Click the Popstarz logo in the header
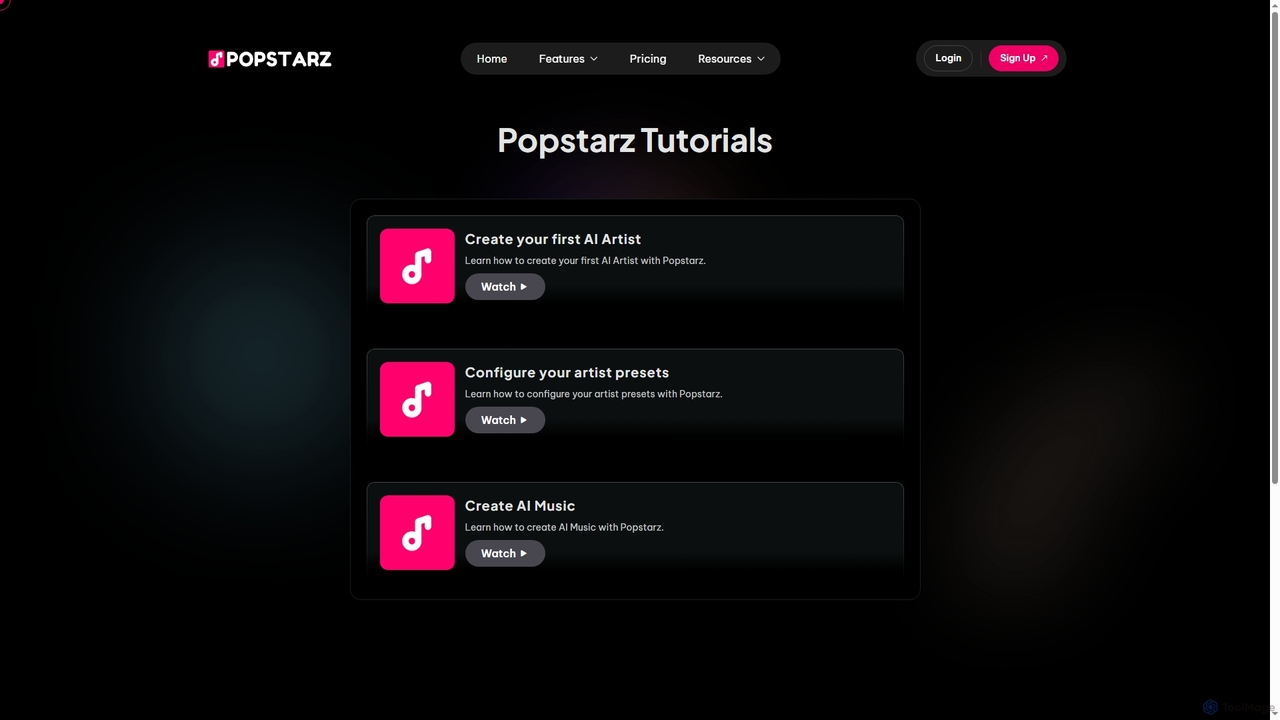This screenshot has width=1280, height=720. pyautogui.click(x=270, y=59)
